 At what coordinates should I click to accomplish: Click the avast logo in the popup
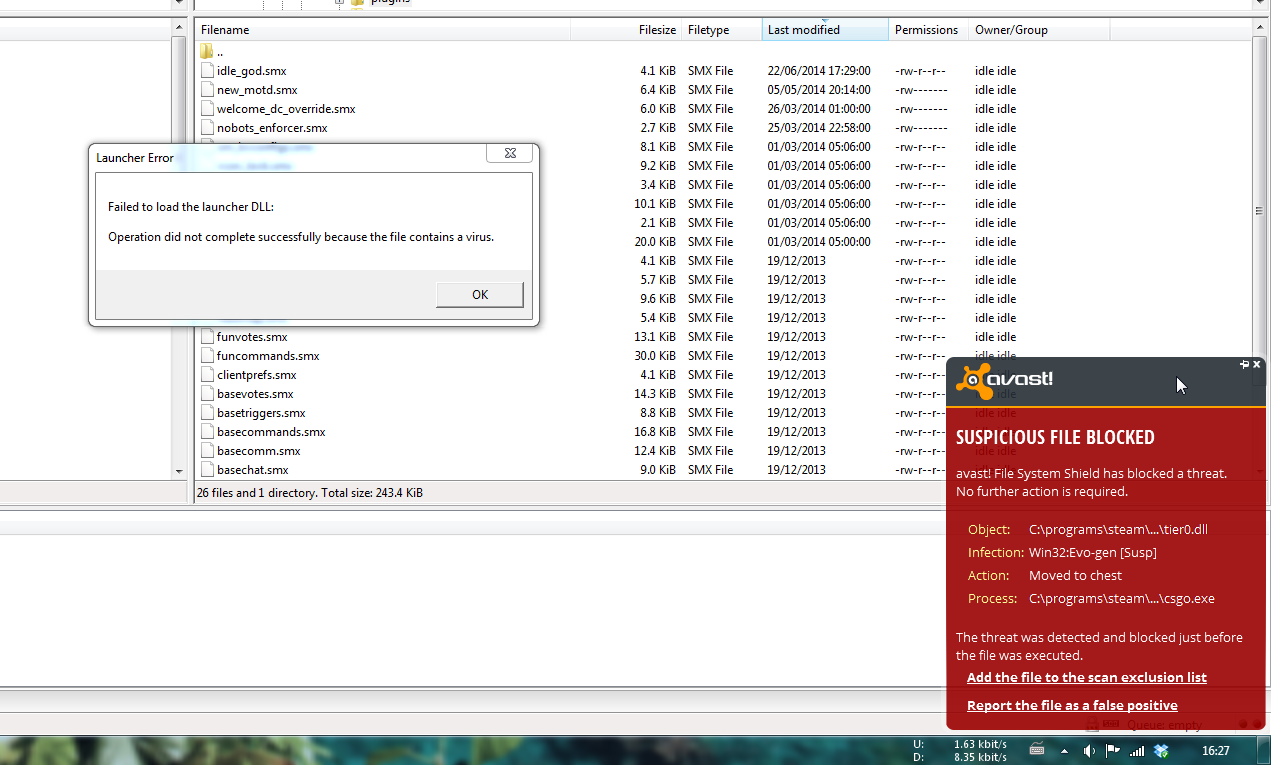1004,381
